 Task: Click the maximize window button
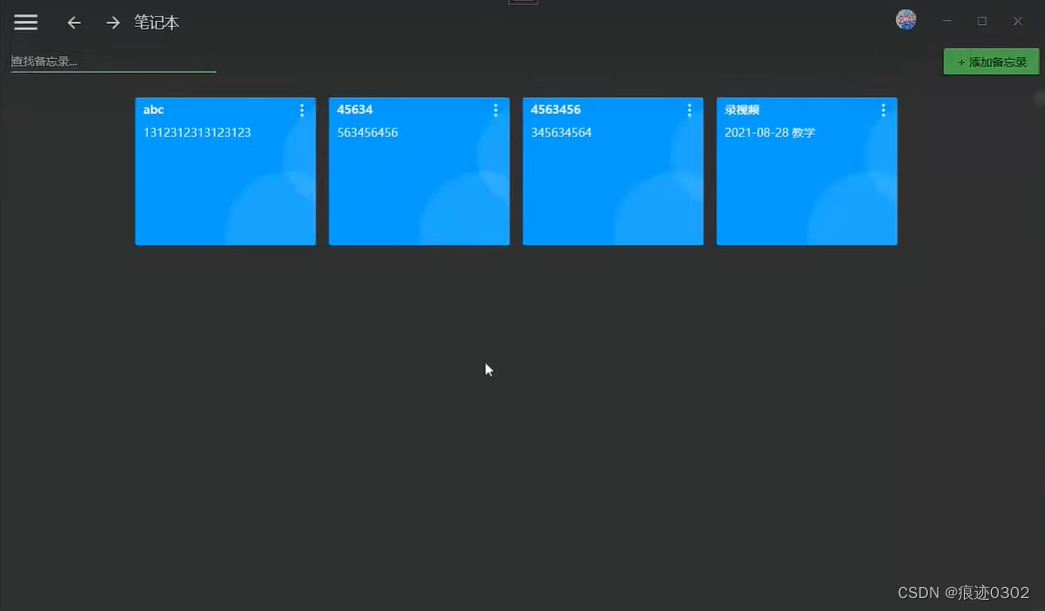[x=981, y=20]
